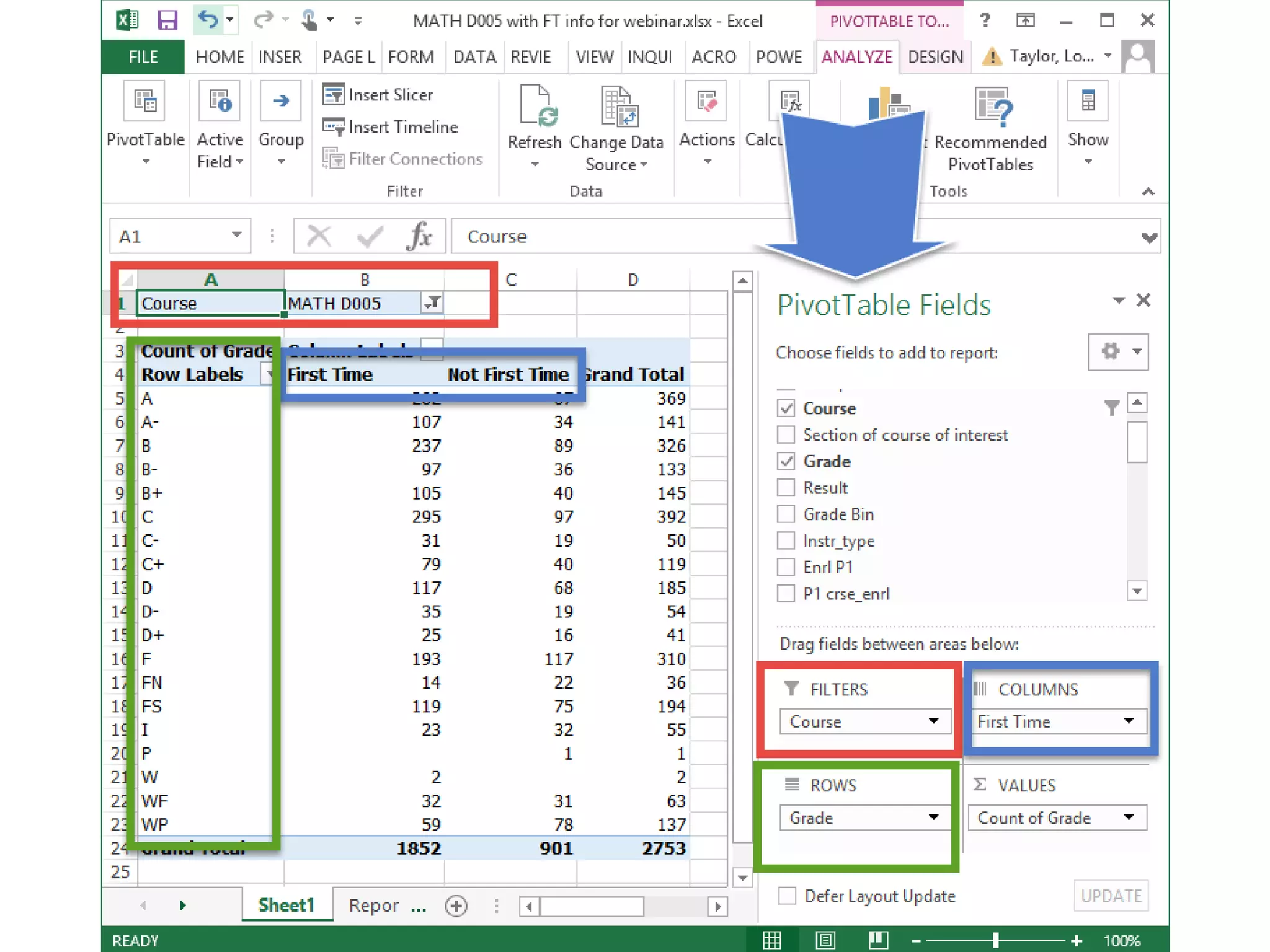Switch to the Repor... sheet tab
The image size is (1270, 952).
pyautogui.click(x=374, y=906)
